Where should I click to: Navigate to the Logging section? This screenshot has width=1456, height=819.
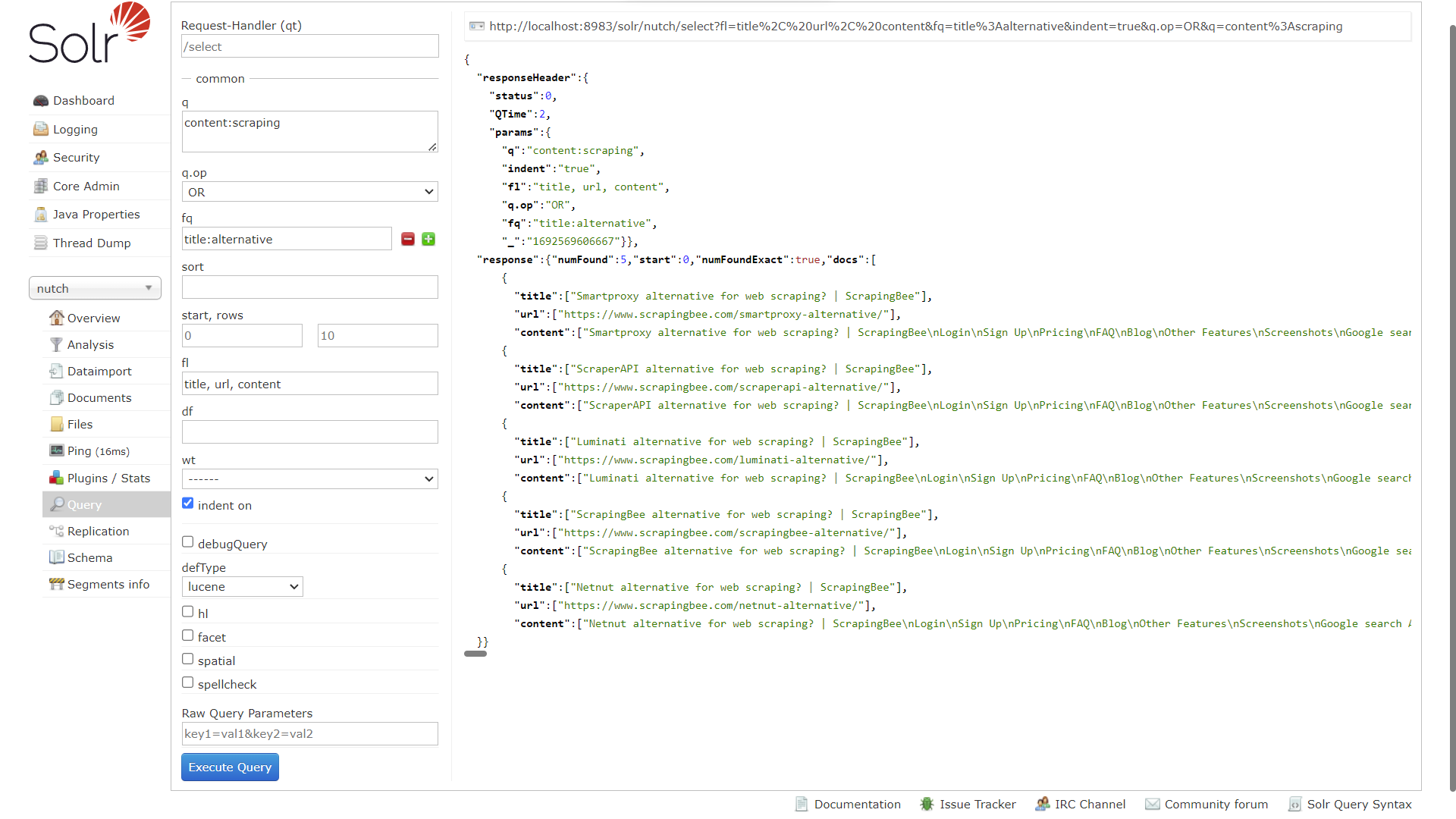(75, 128)
